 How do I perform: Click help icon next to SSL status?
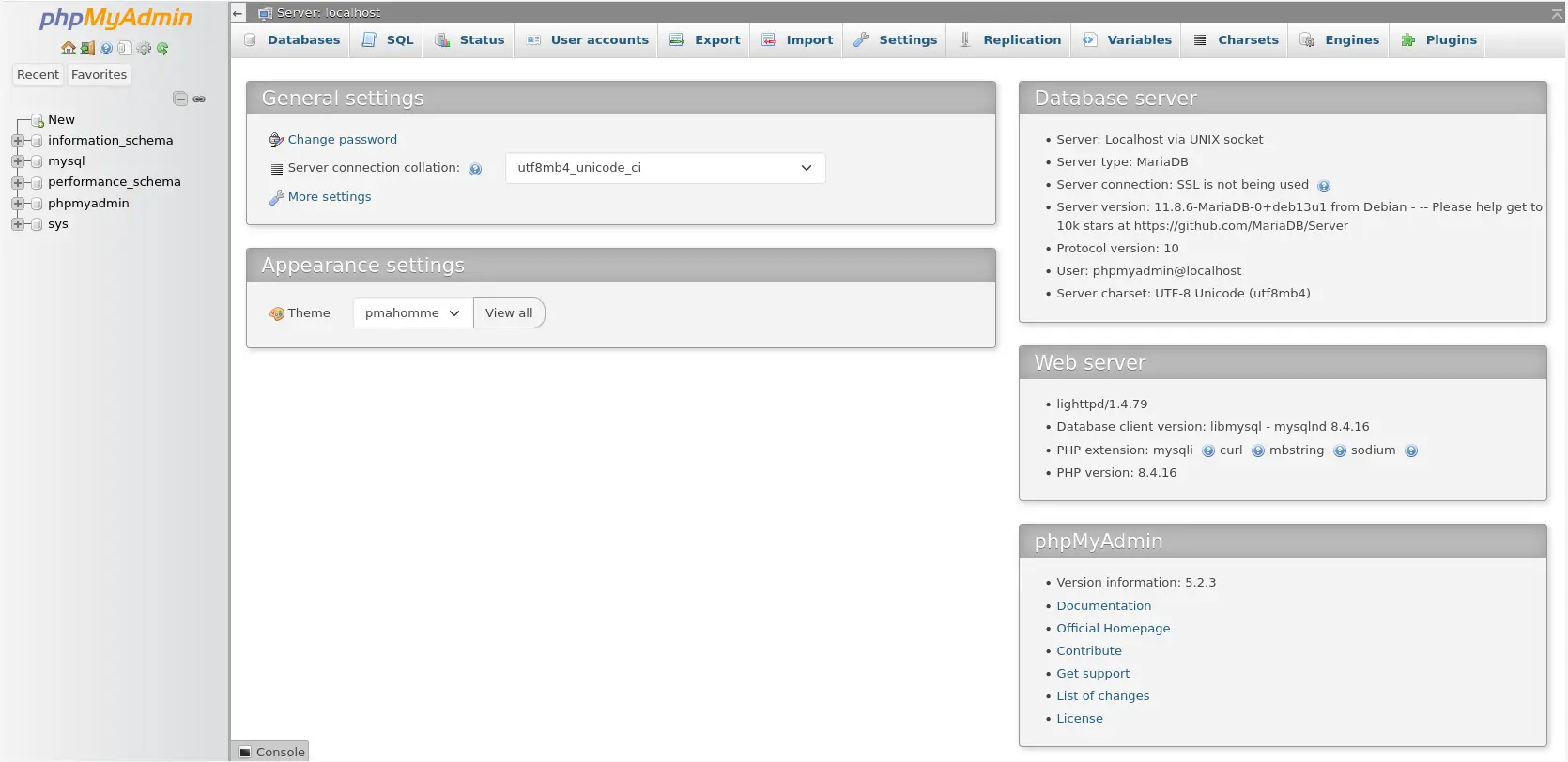coord(1324,186)
